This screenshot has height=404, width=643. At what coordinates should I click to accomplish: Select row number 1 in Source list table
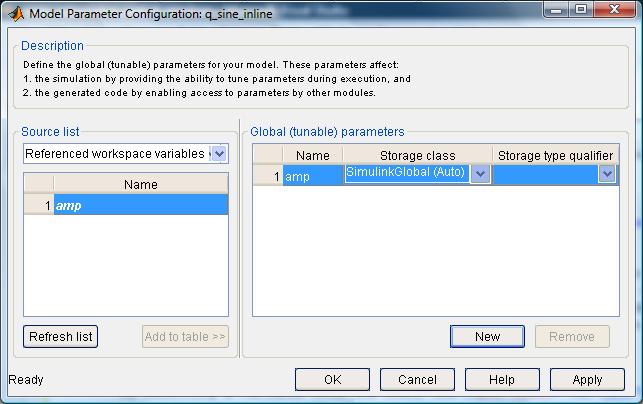pos(39,205)
